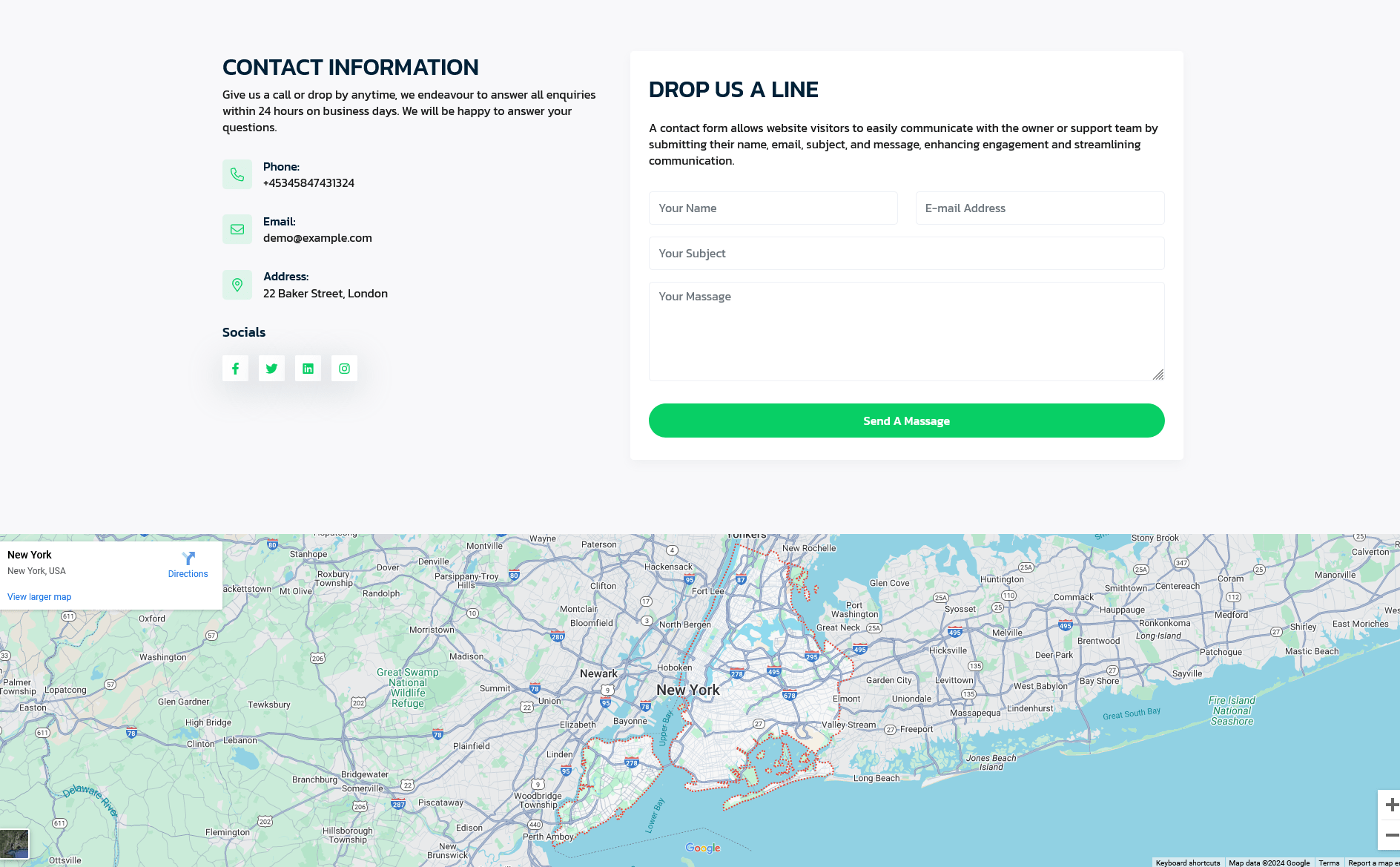Click the Perth Amboy map label
The image size is (1400, 867).
tap(548, 837)
